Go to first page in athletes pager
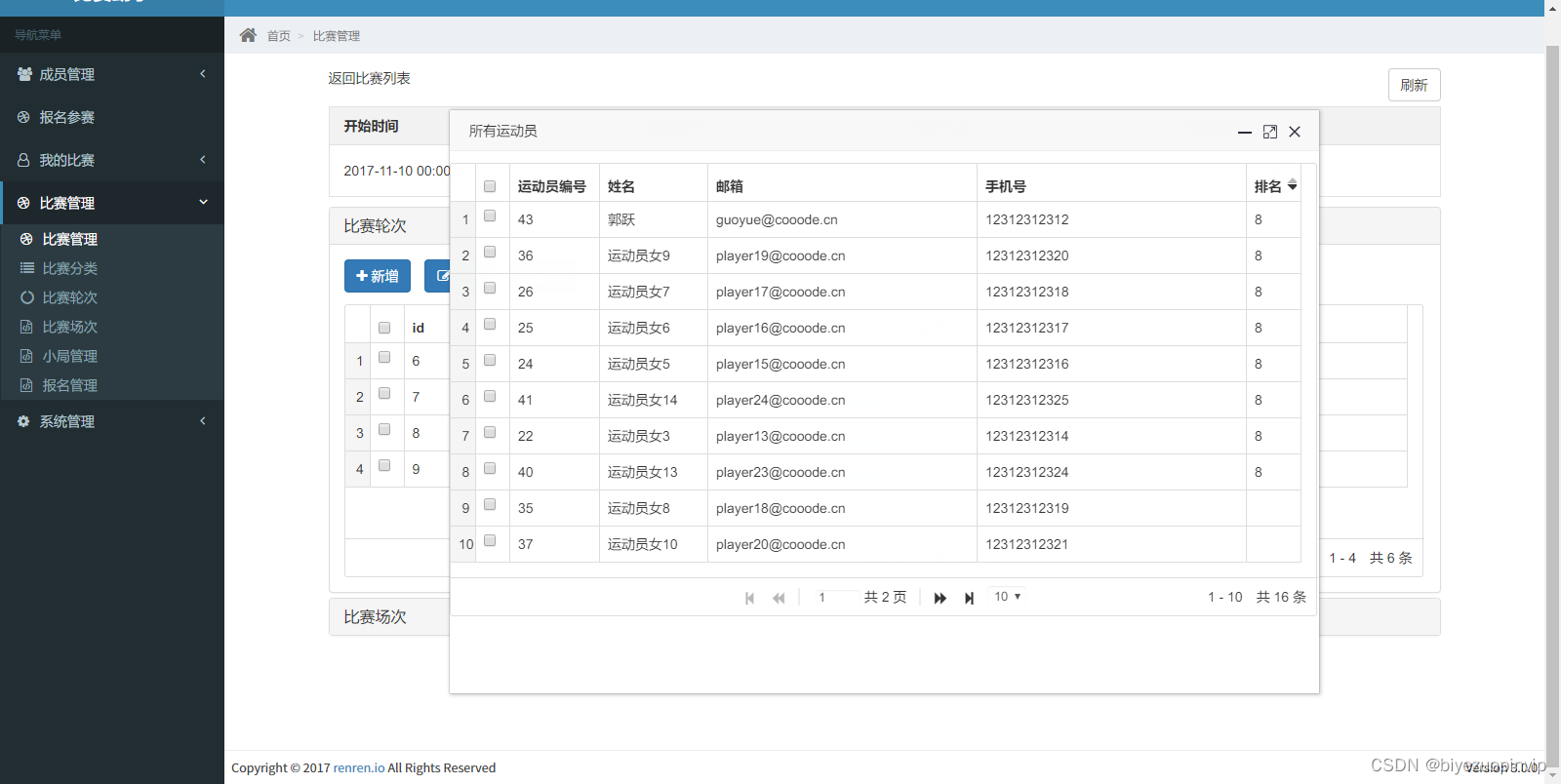Viewport: 1561px width, 784px height. point(749,598)
